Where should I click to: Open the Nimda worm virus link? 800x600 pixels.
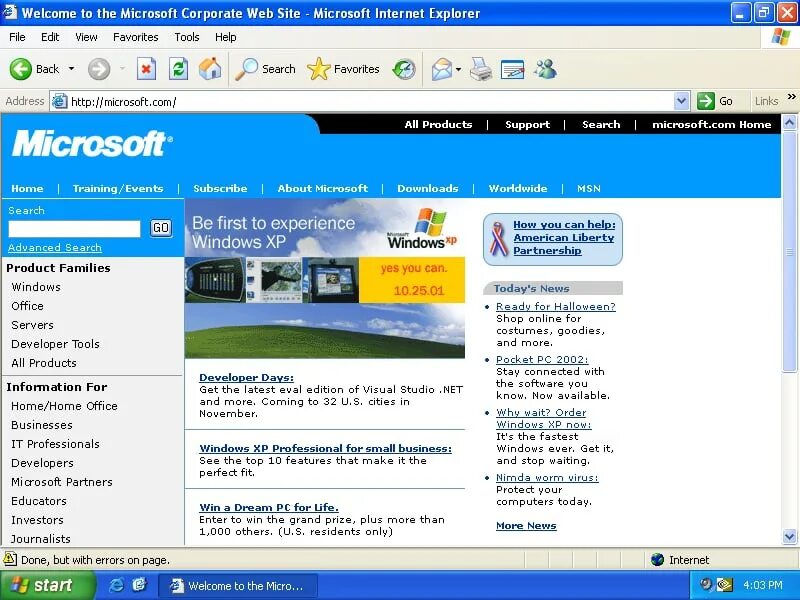pos(547,478)
